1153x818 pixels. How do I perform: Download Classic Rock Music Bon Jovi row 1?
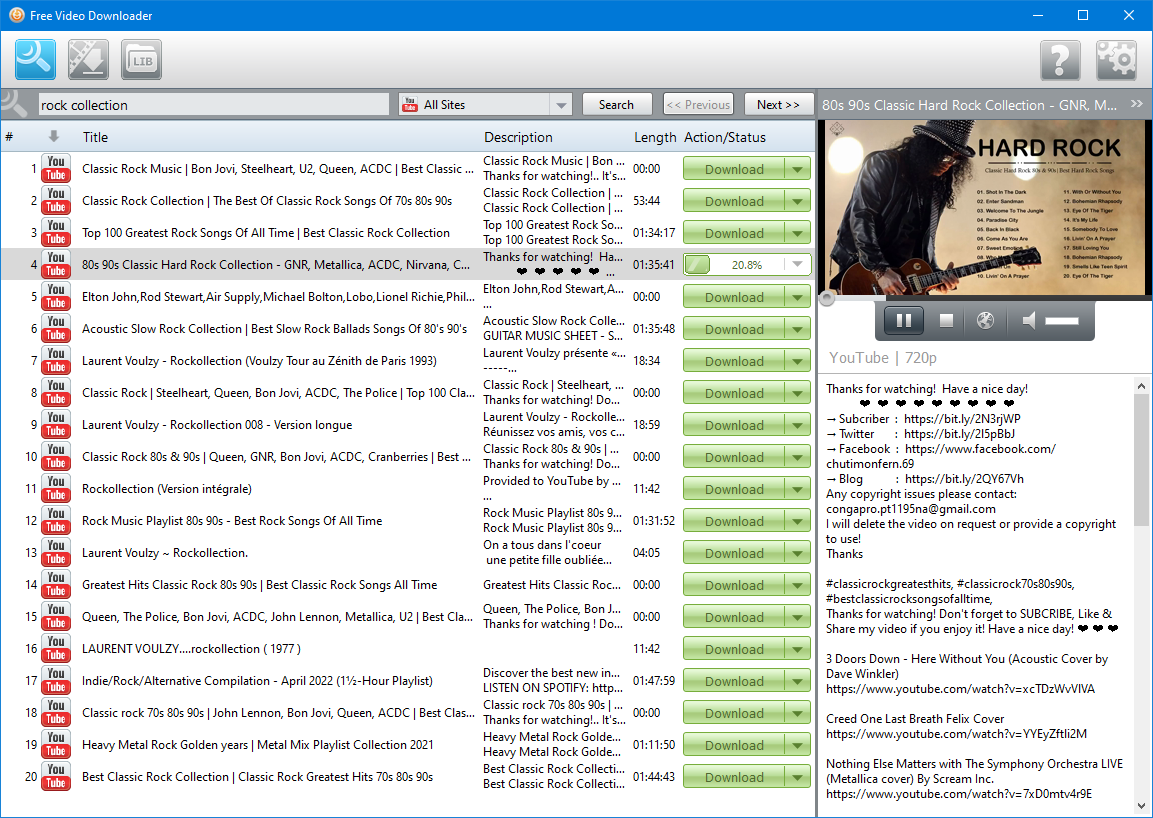[734, 168]
